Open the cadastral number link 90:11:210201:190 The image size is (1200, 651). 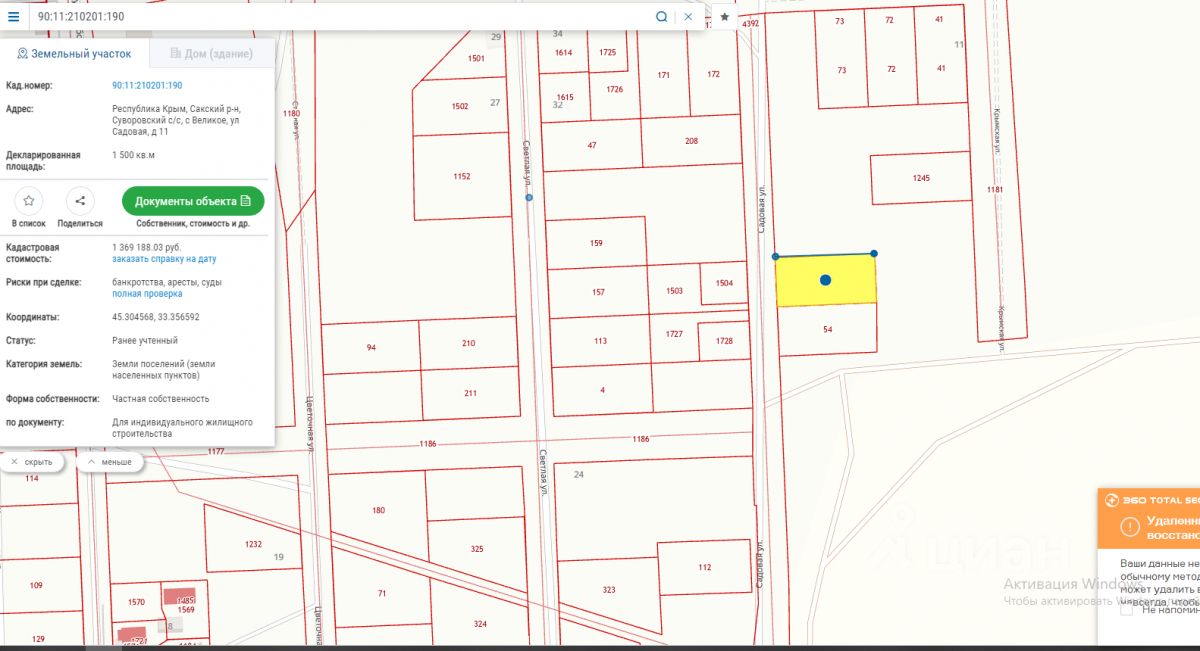pyautogui.click(x=147, y=86)
